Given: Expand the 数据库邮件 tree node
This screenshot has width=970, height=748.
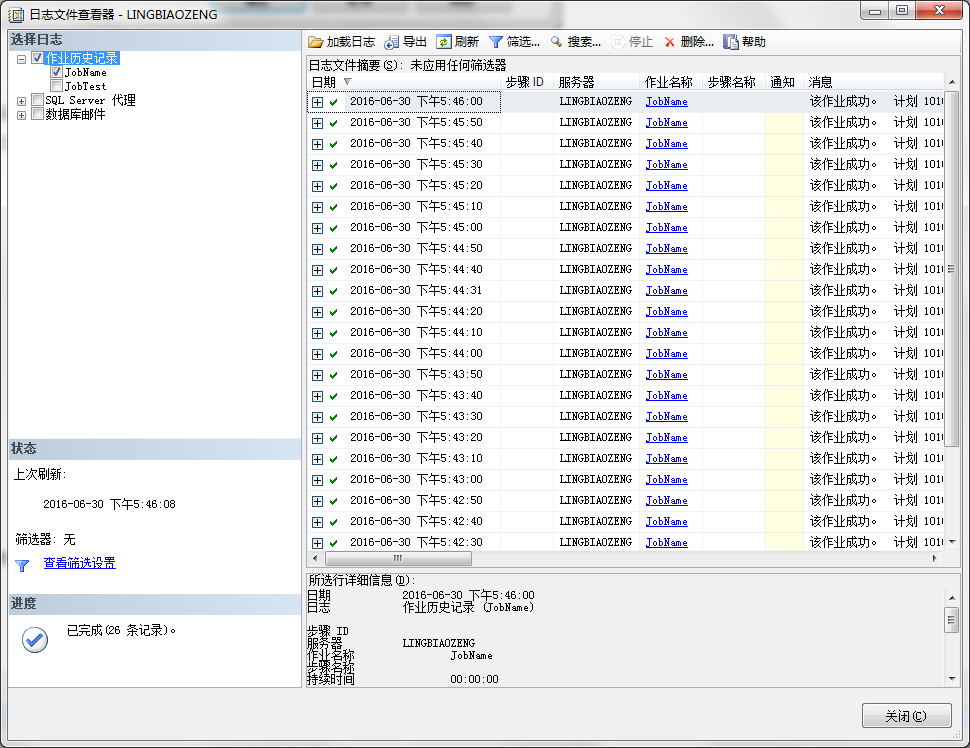Looking at the screenshot, I should tap(22, 114).
